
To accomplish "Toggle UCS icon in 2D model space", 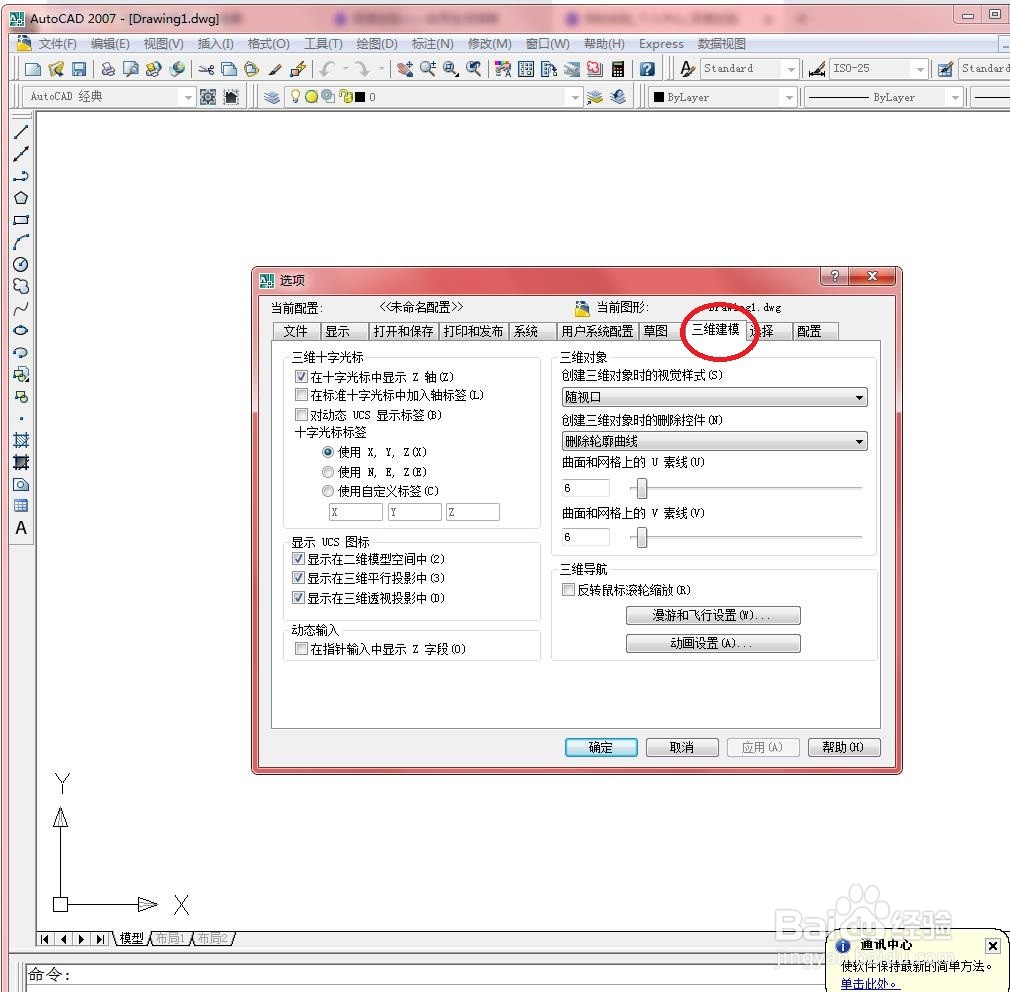I will 298,559.
